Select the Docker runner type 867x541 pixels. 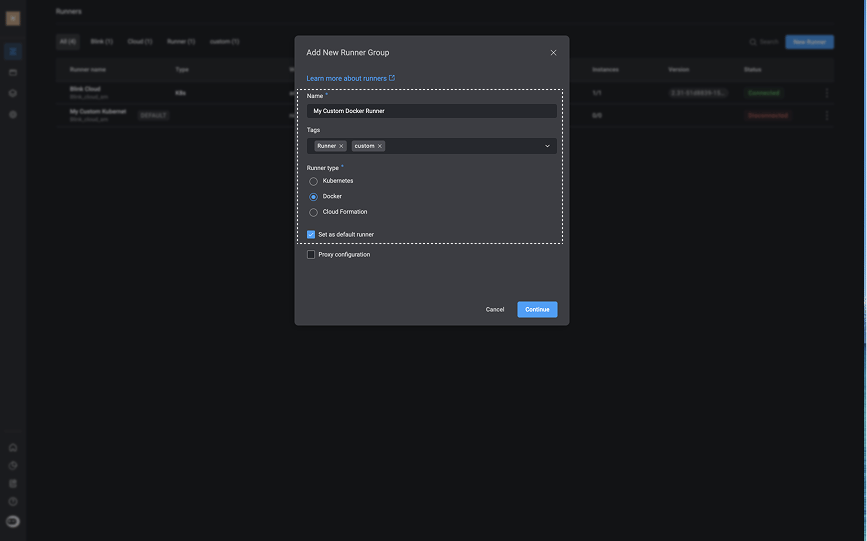[314, 197]
